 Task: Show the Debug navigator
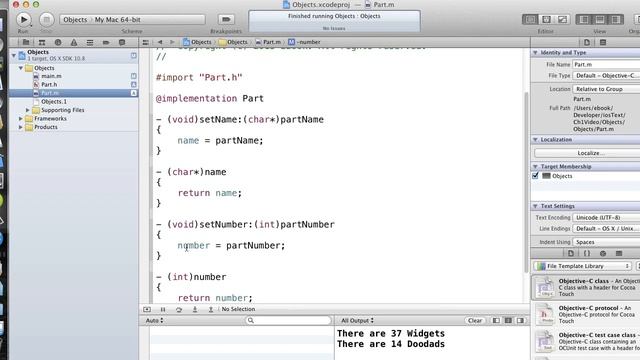click(90, 42)
